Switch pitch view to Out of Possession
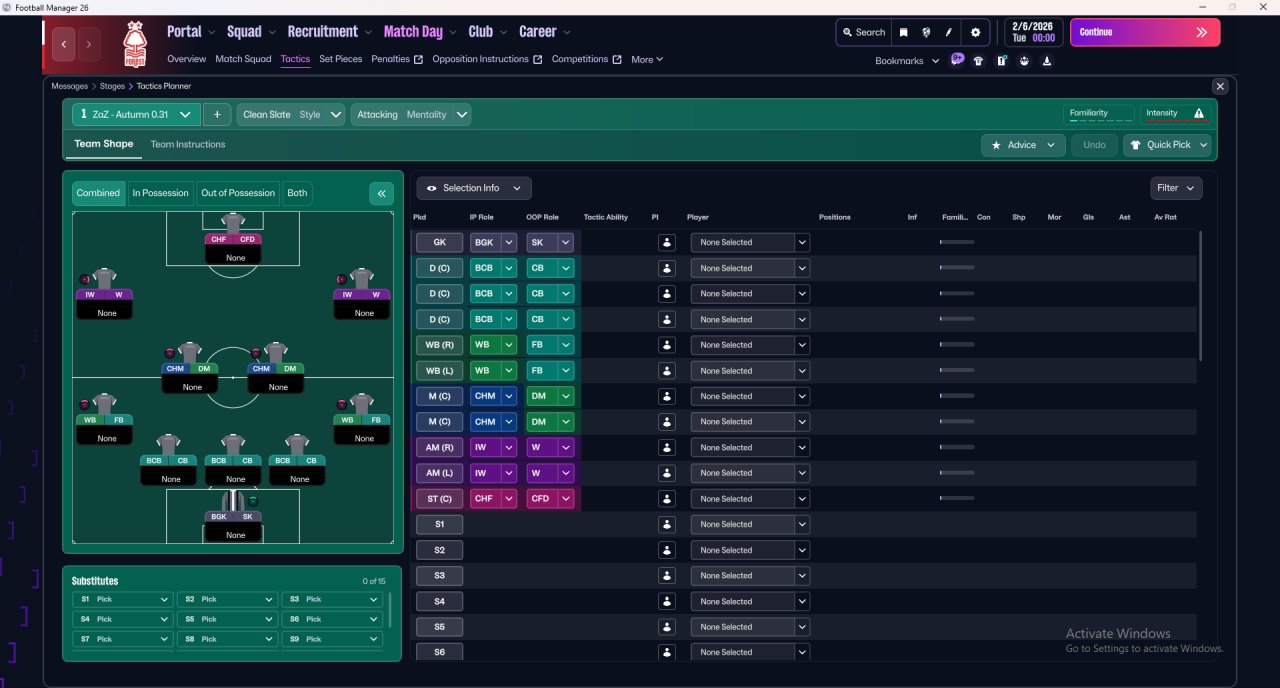 (238, 193)
